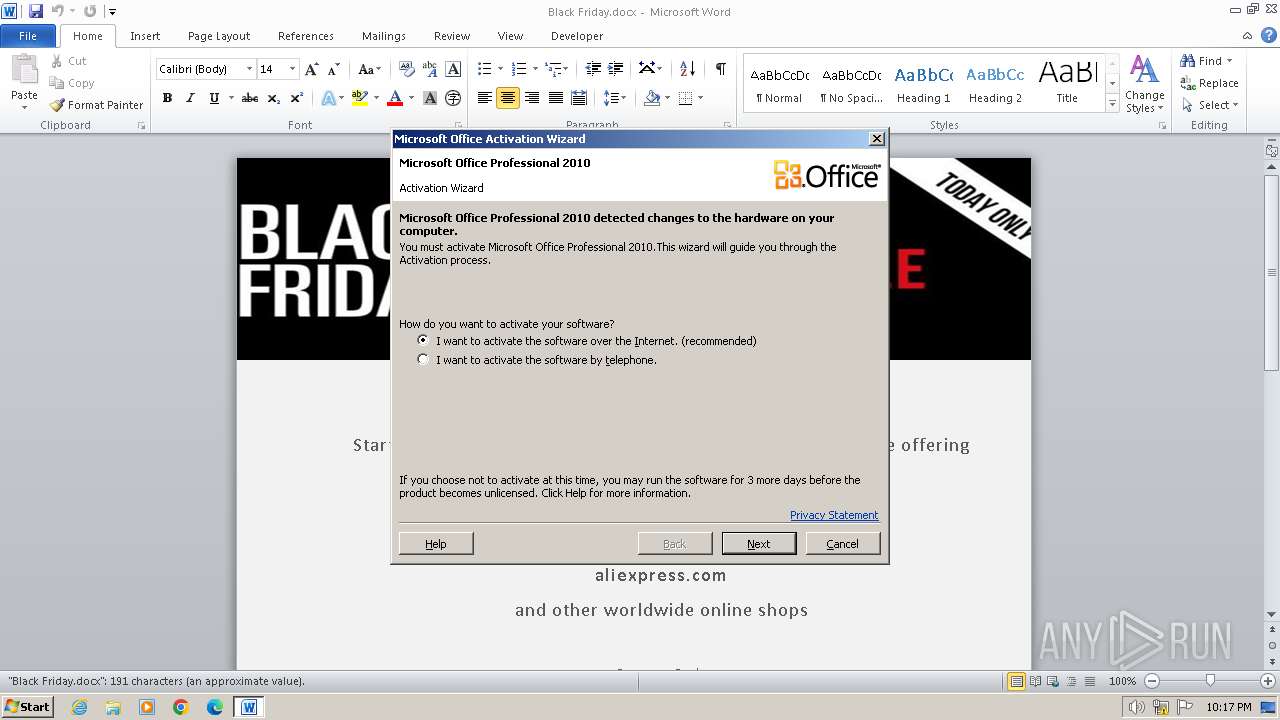Apply the Title style
The width and height of the screenshot is (1280, 720).
pyautogui.click(x=1067, y=82)
